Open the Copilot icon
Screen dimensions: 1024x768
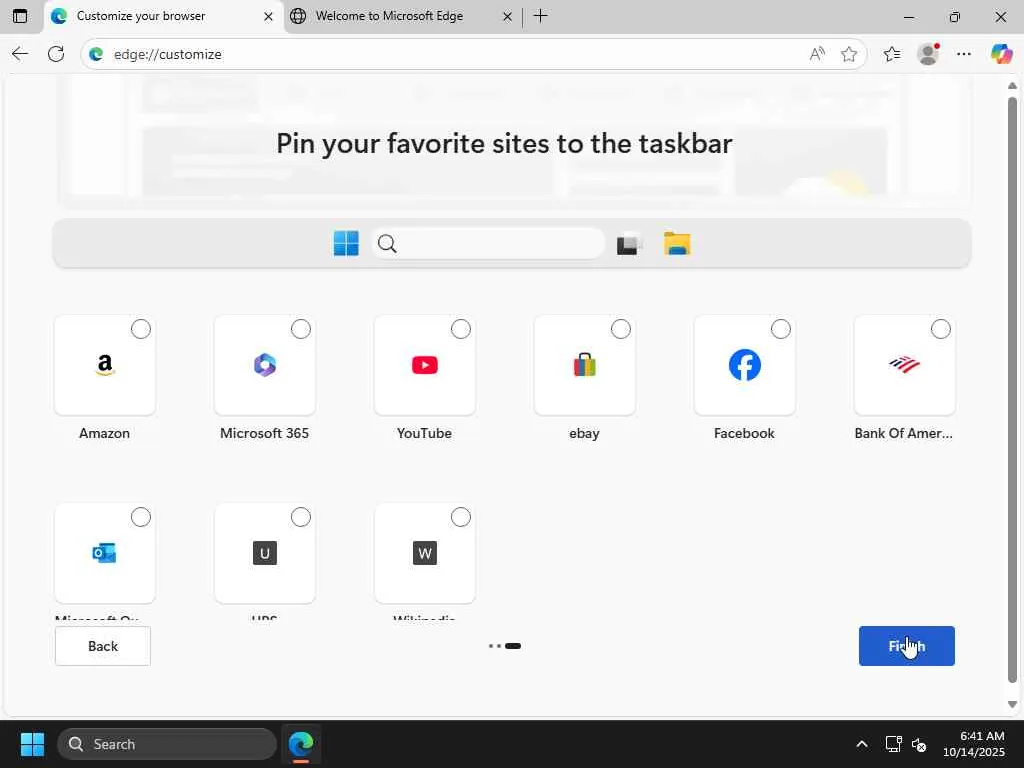click(1001, 54)
